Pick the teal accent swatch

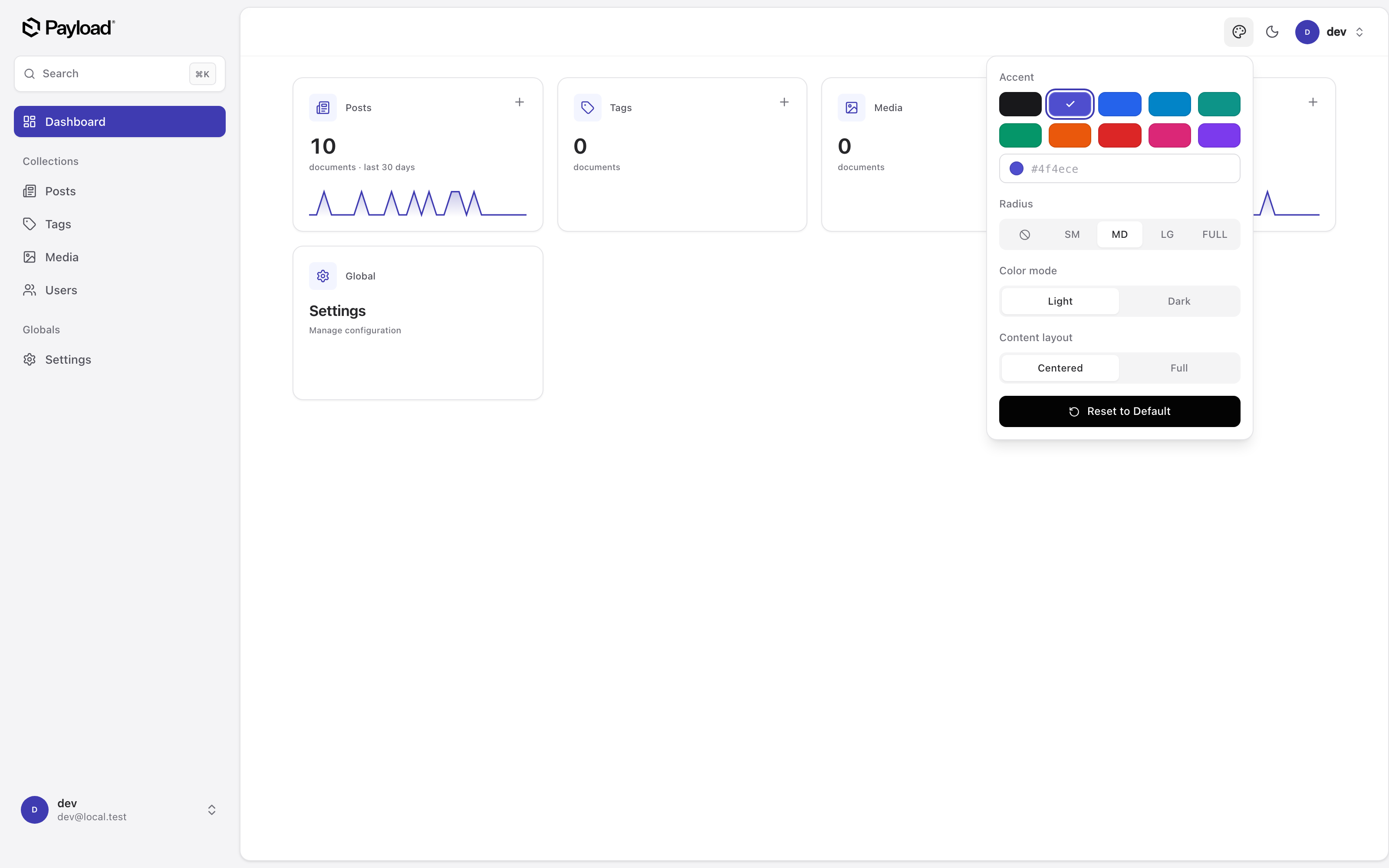coord(1218,104)
